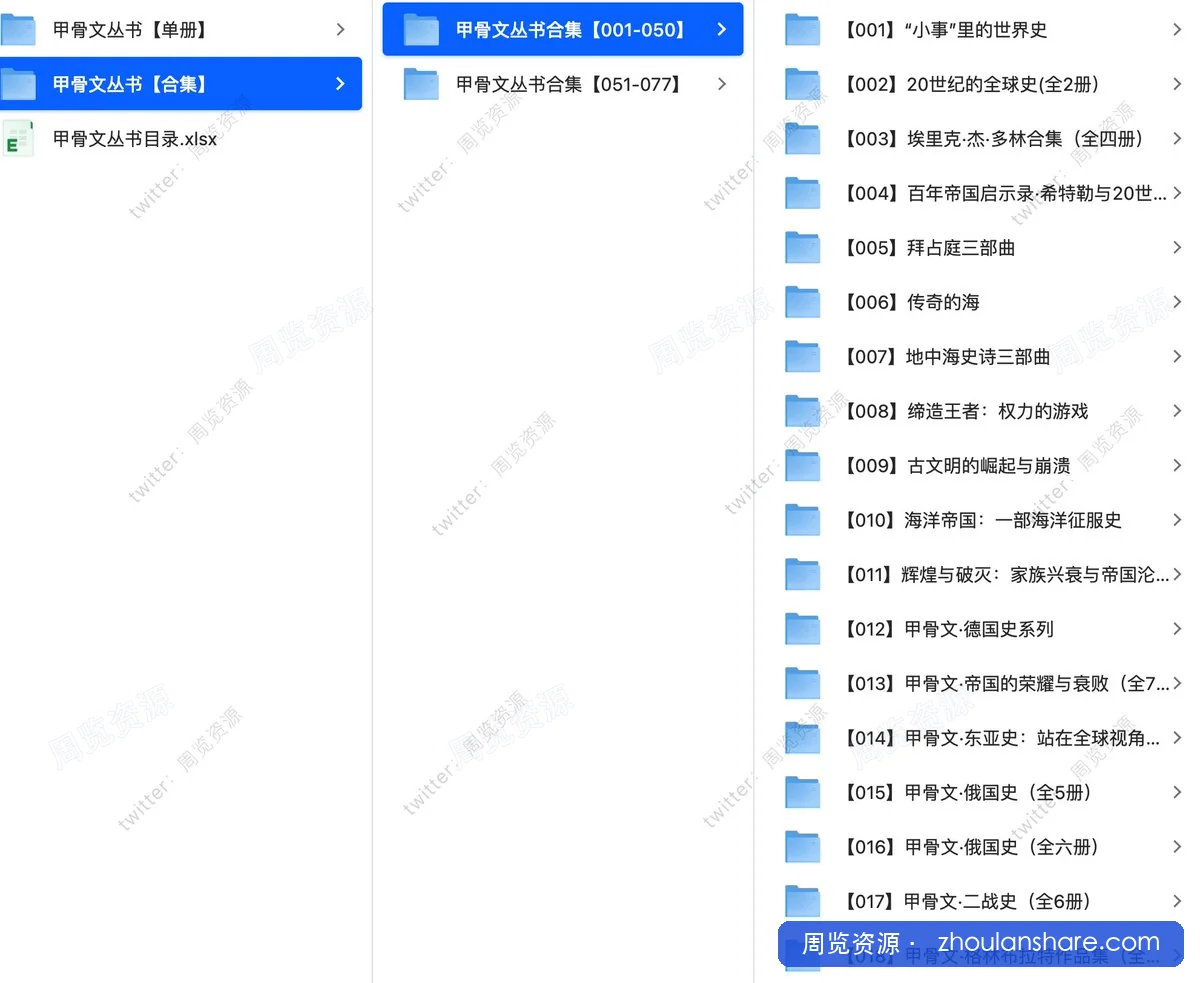The image size is (1200, 983).
Task: Click the folder icon for 【016】甲骨文·俄国史
Action: click(x=802, y=847)
